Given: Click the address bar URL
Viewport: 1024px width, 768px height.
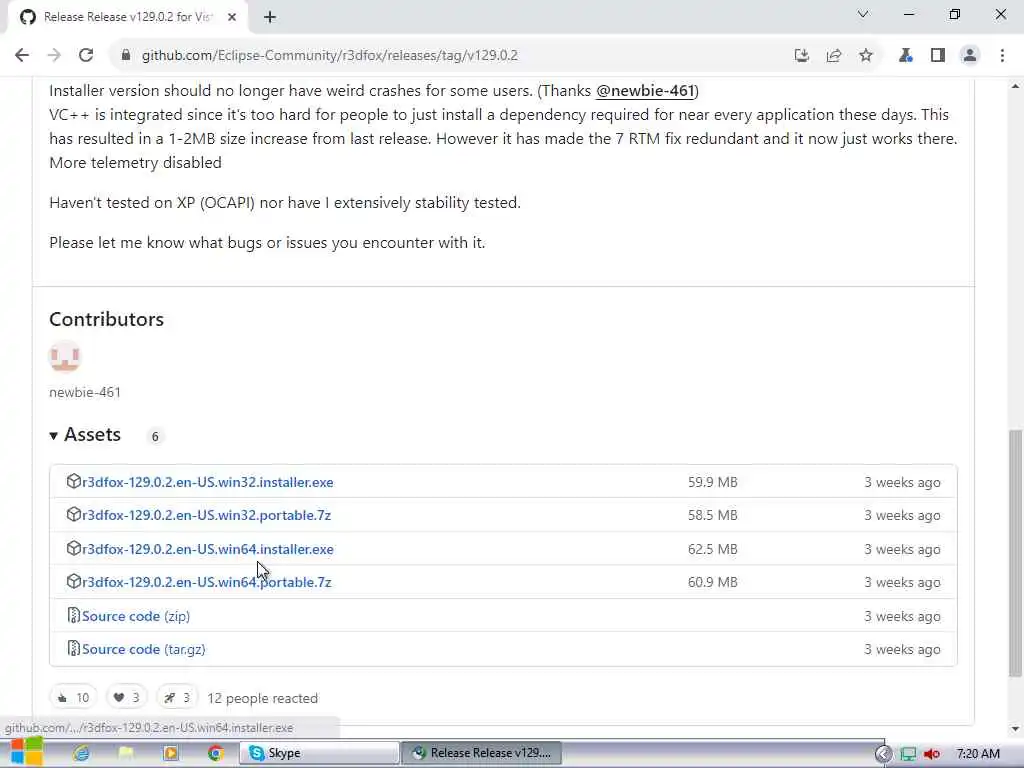Looking at the screenshot, I should coord(330,56).
